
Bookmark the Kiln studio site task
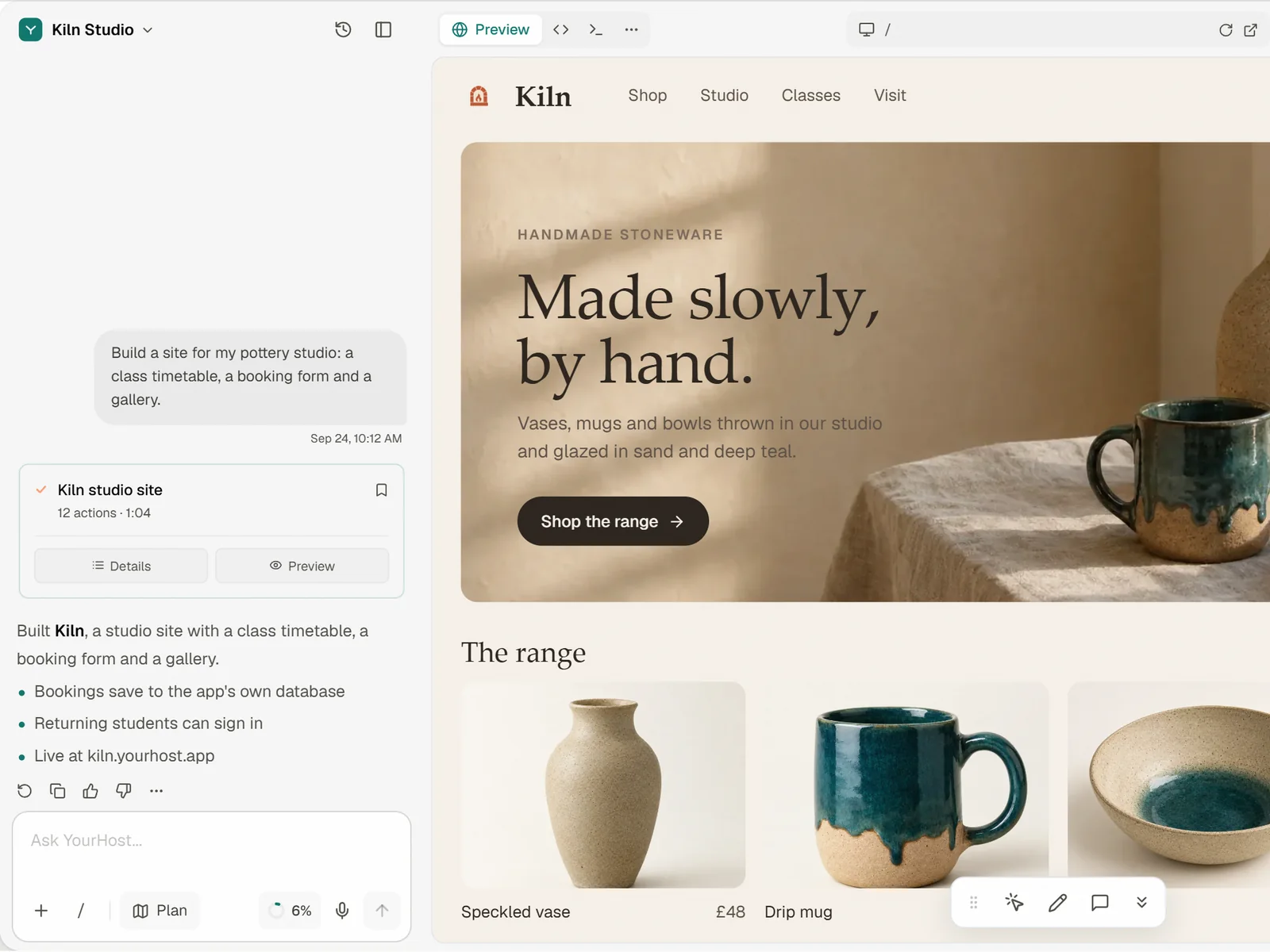coord(381,490)
